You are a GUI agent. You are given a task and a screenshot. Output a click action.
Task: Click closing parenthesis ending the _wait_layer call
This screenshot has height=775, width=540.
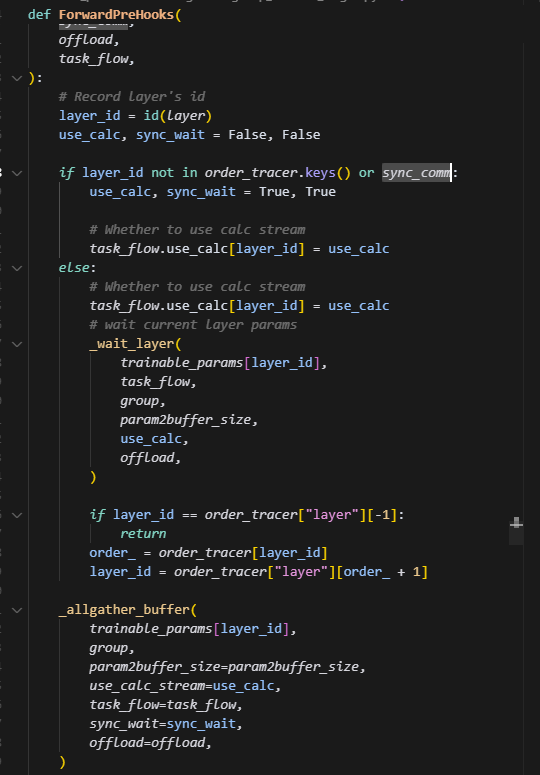coord(93,477)
